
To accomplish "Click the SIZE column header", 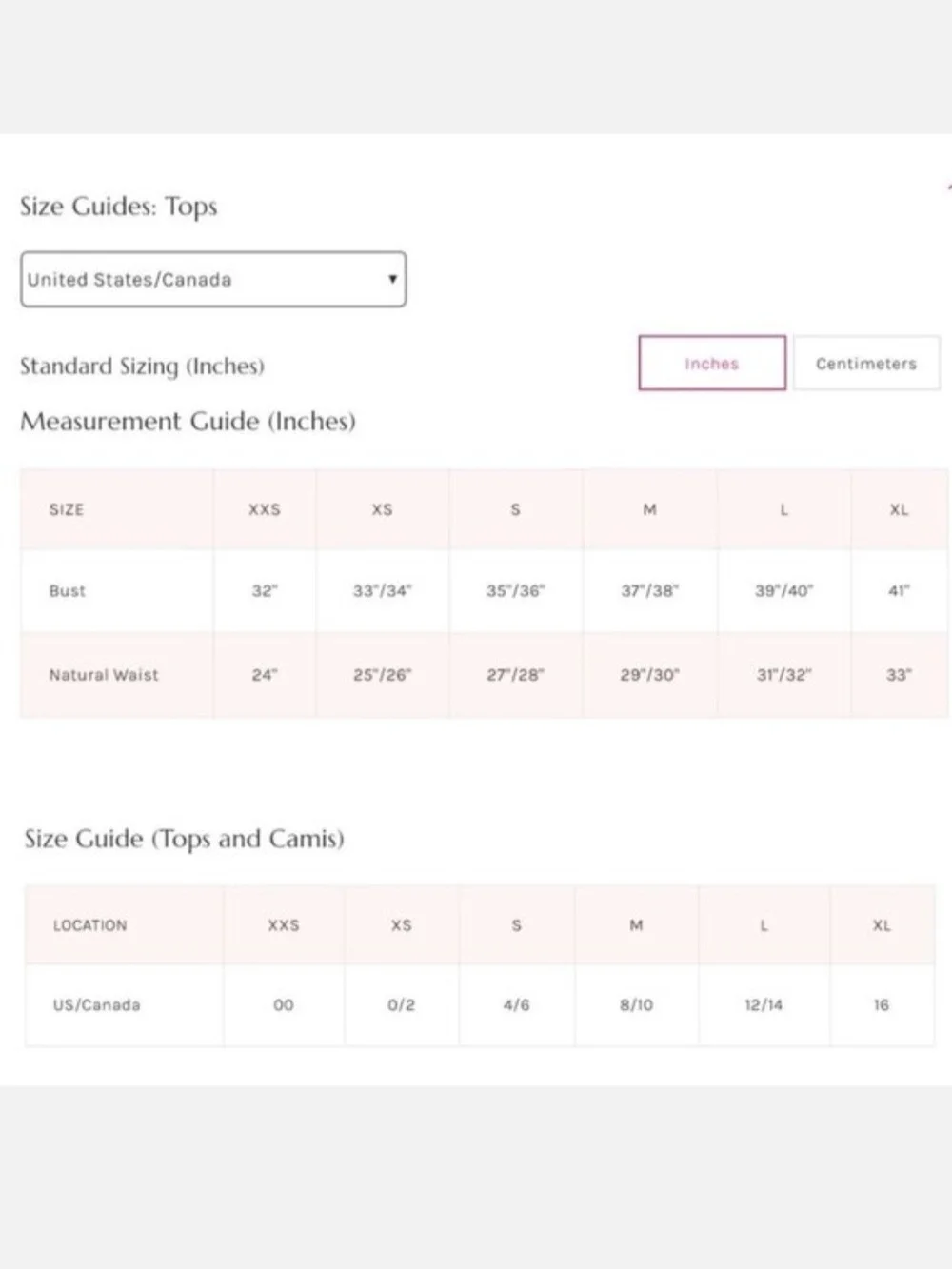I will pos(67,509).
